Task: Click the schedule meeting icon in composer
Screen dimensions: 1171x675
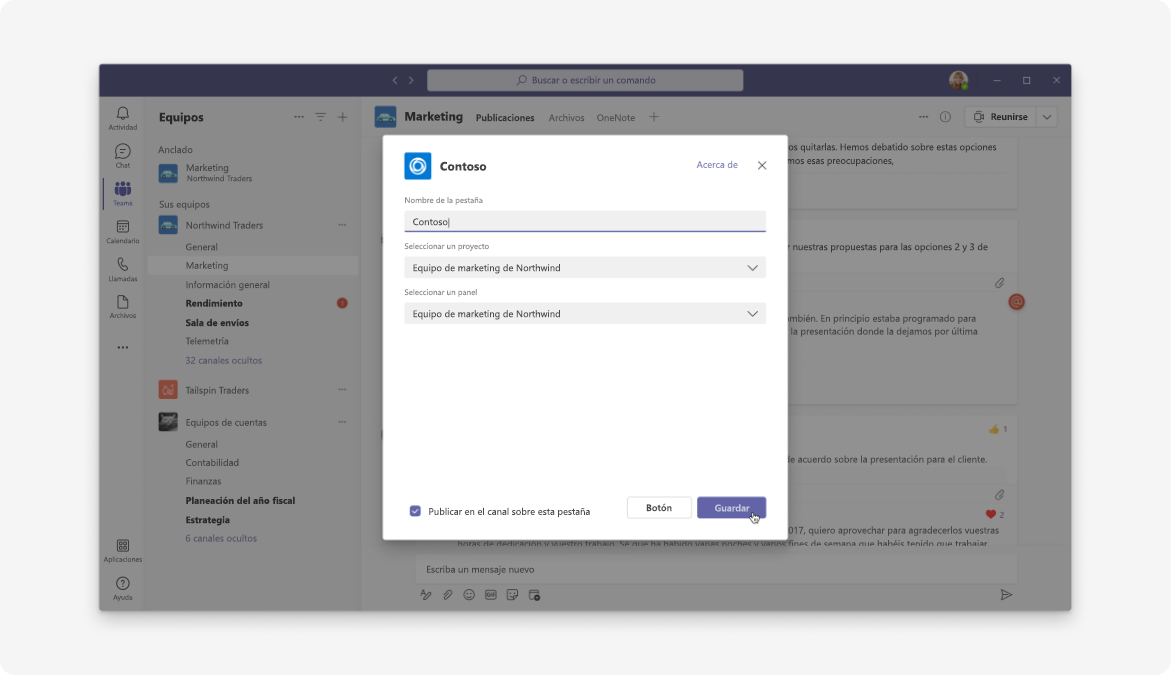Action: pyautogui.click(x=534, y=594)
